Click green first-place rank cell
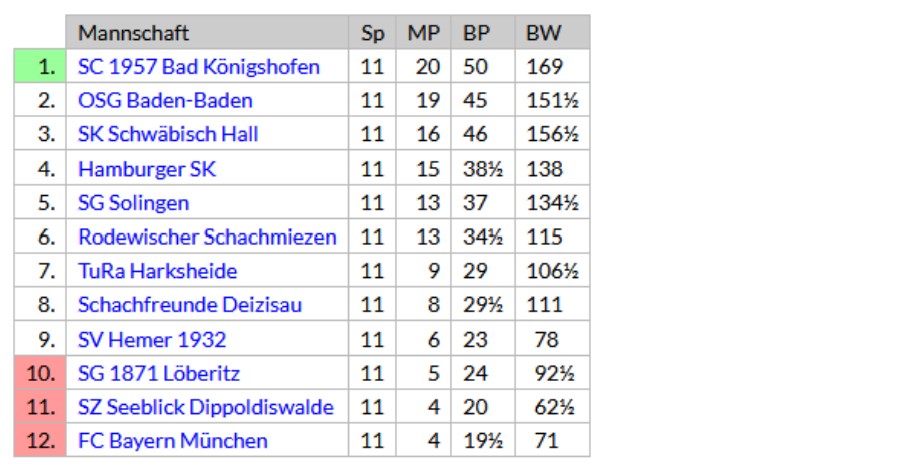The image size is (922, 470). 40,66
